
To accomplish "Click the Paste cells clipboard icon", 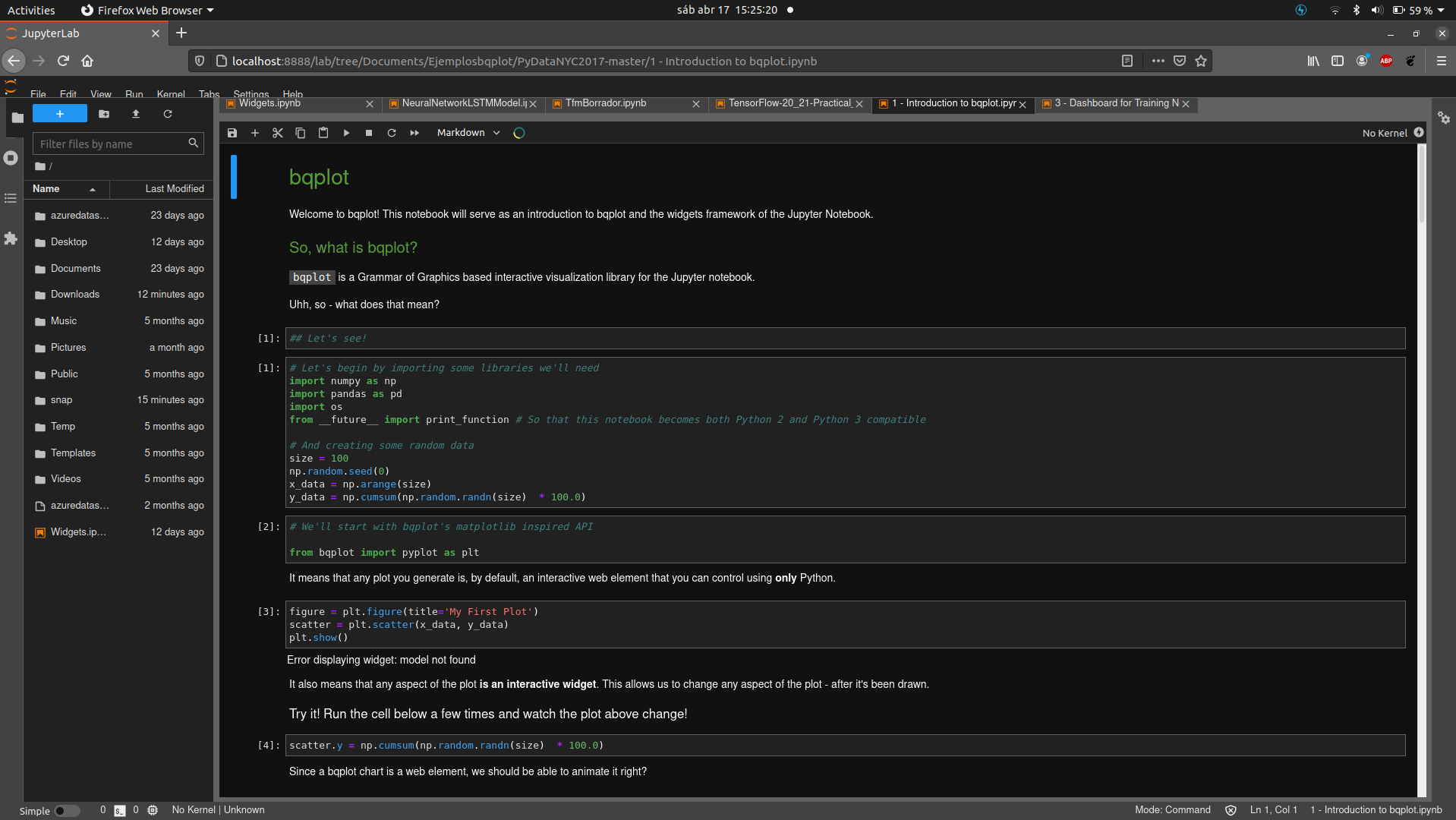I will click(323, 132).
